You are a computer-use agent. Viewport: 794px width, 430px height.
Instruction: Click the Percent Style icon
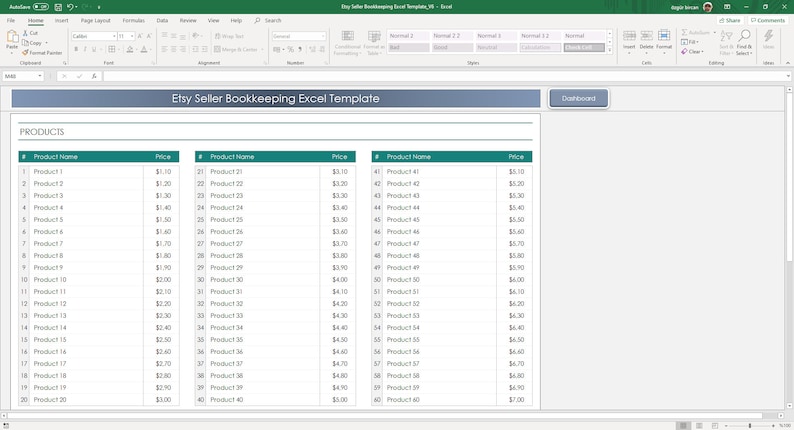pyautogui.click(x=290, y=49)
